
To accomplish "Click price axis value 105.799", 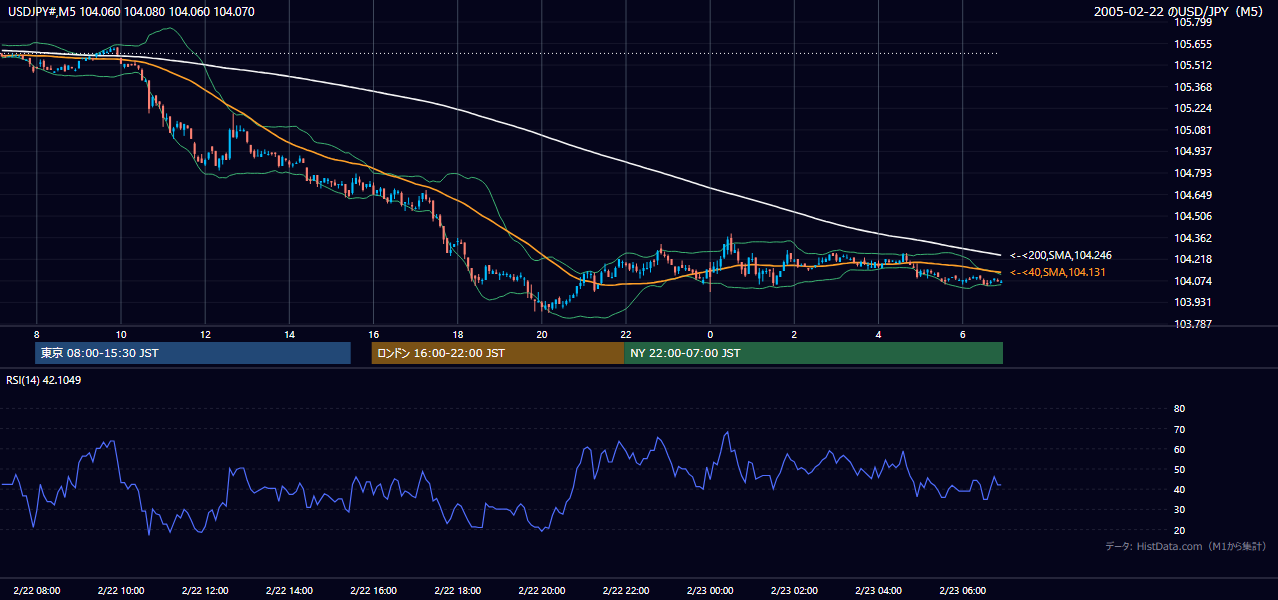I will pos(1193,22).
